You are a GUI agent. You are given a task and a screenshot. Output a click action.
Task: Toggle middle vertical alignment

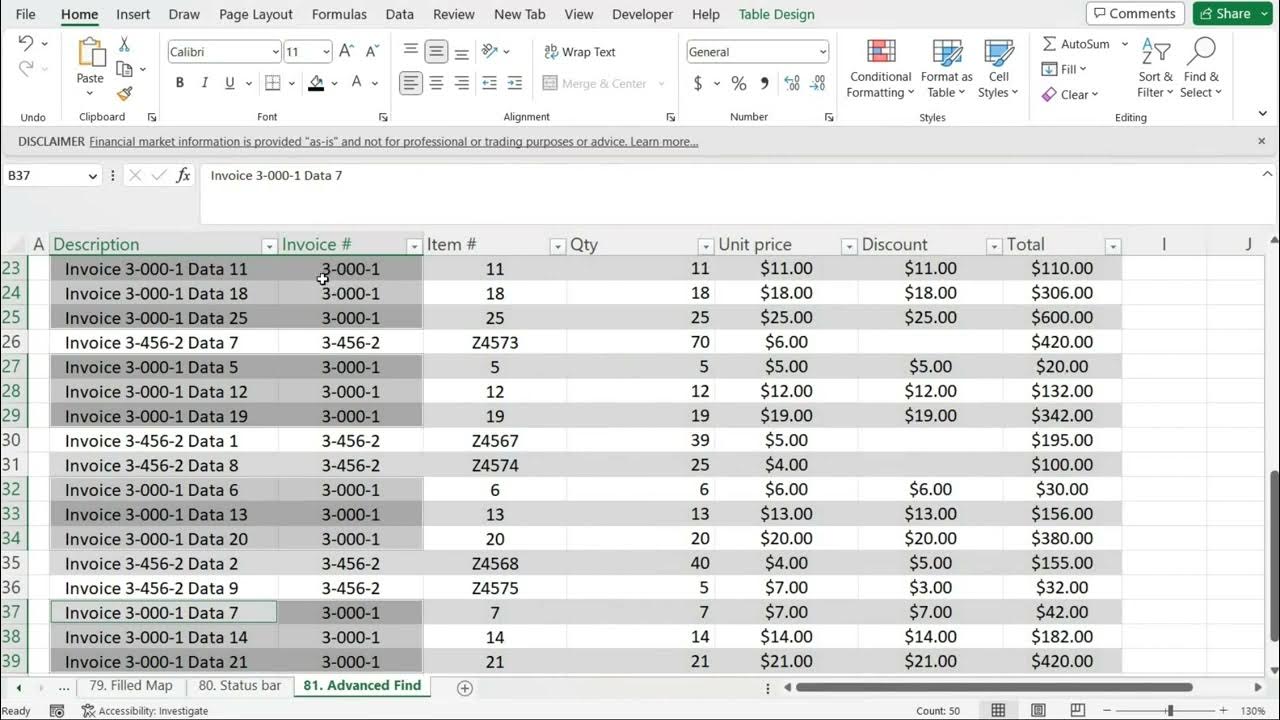(436, 51)
